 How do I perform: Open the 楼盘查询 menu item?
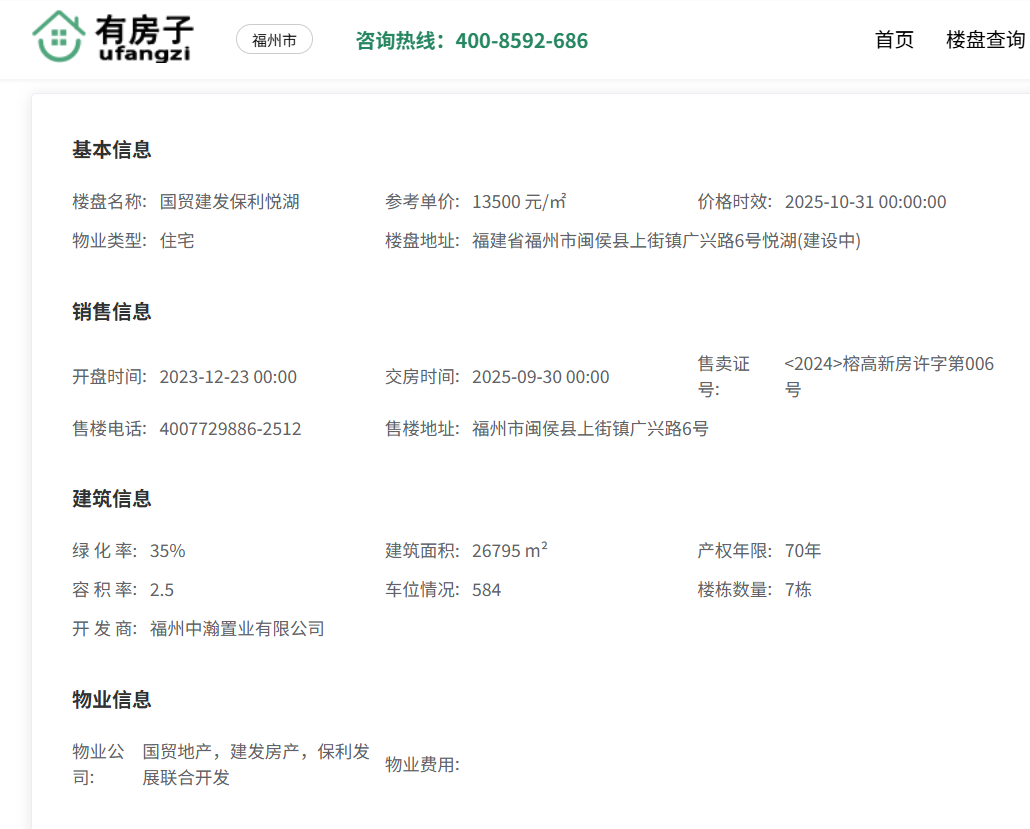tap(985, 40)
